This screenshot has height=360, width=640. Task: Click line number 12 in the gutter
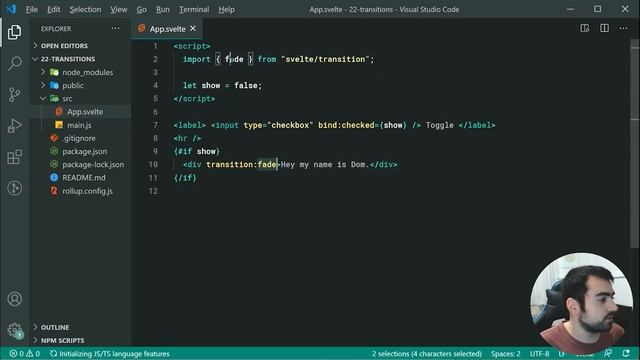coord(153,191)
